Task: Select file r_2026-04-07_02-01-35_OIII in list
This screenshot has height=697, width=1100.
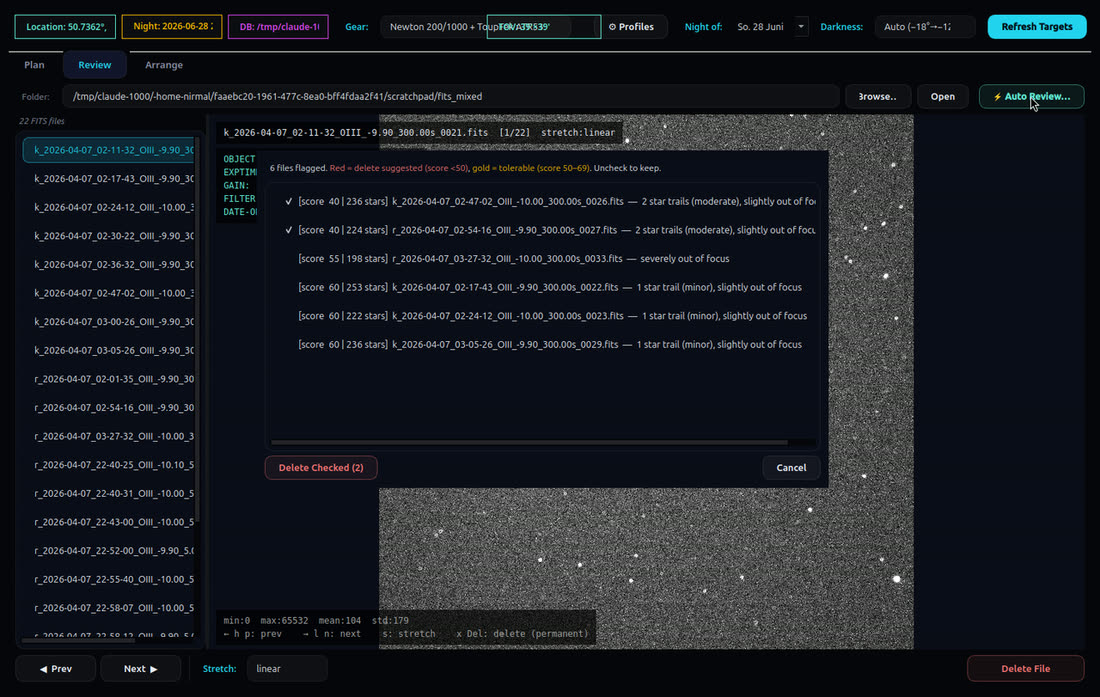Action: [x=109, y=379]
